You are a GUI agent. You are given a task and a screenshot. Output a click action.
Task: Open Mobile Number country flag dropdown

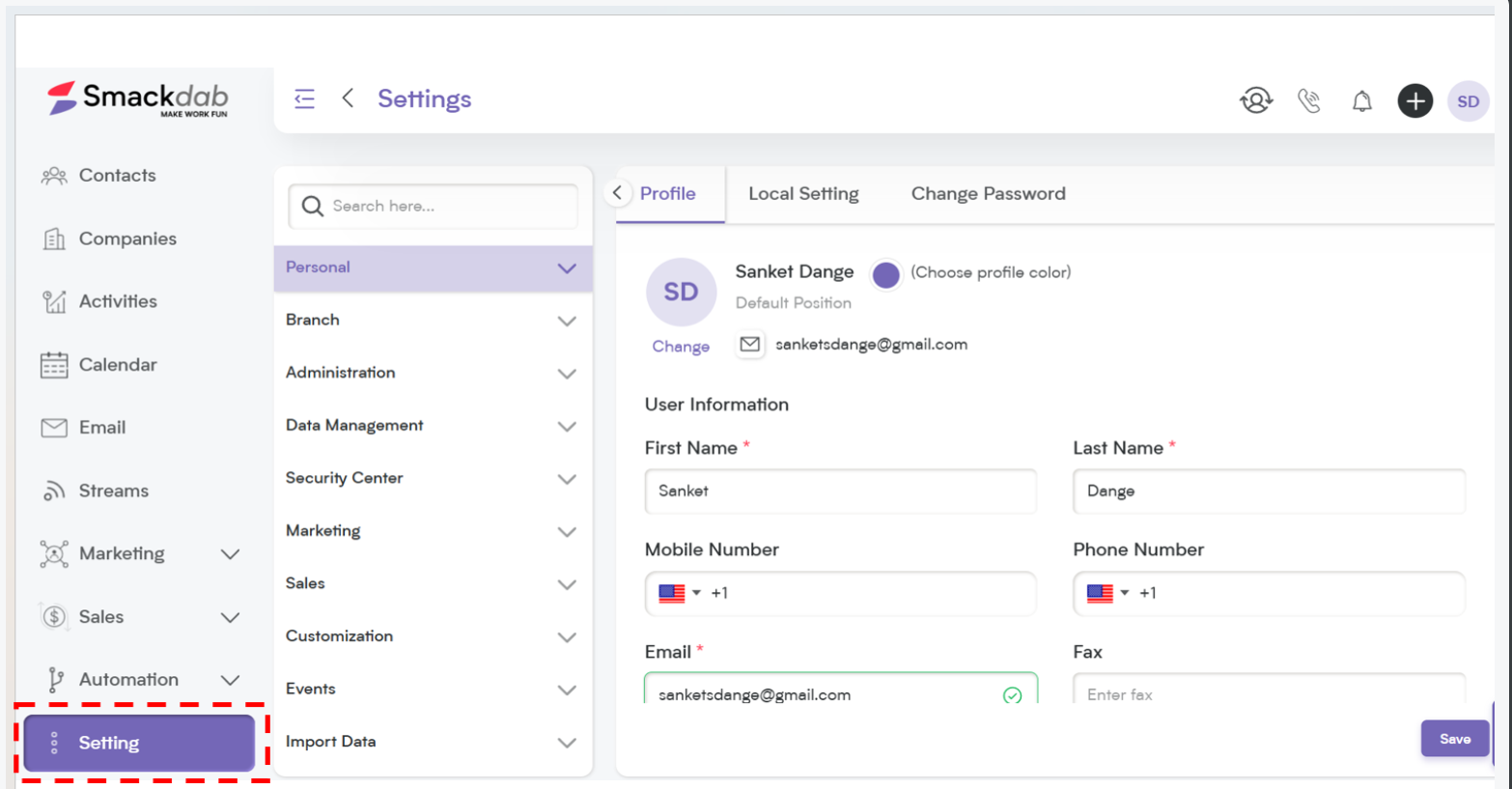(680, 593)
